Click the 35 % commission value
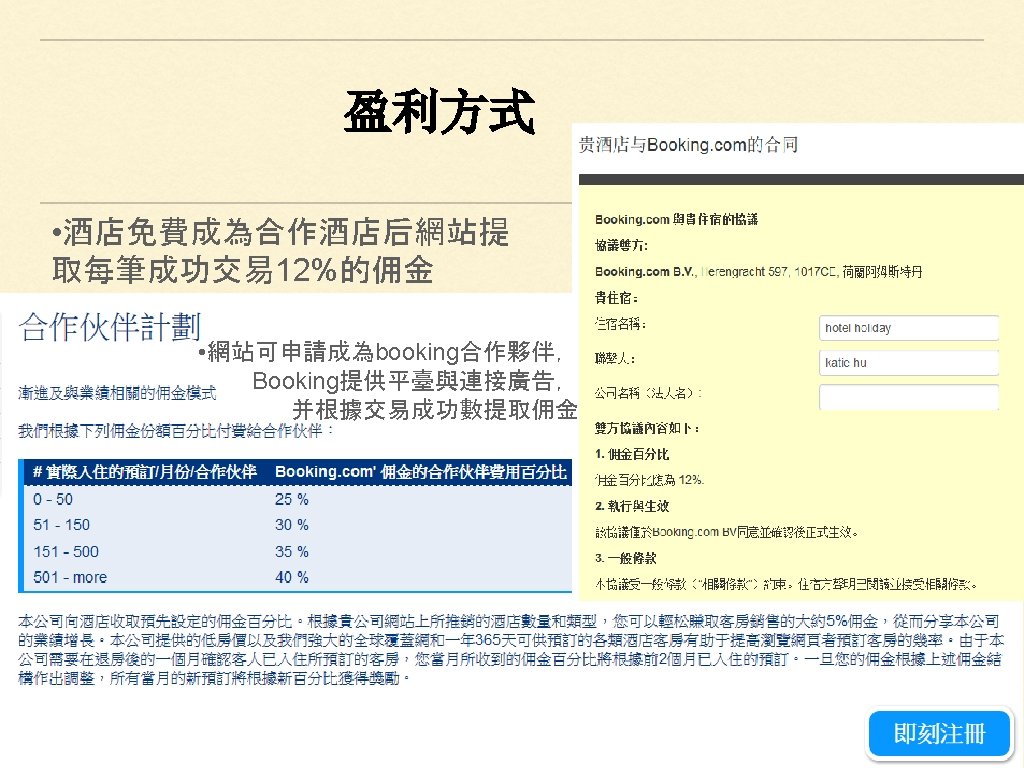The image size is (1024, 768). (291, 552)
